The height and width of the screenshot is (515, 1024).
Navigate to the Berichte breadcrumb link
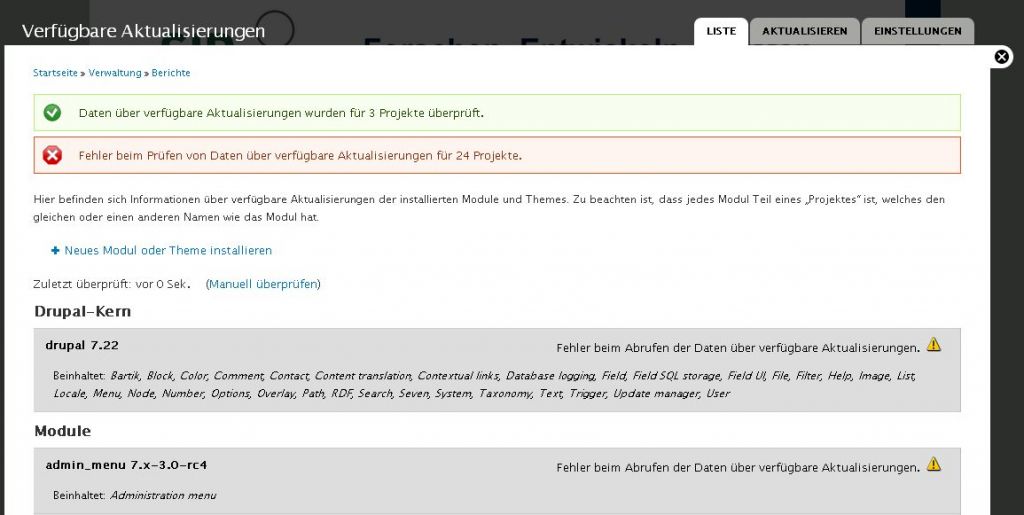(171, 73)
